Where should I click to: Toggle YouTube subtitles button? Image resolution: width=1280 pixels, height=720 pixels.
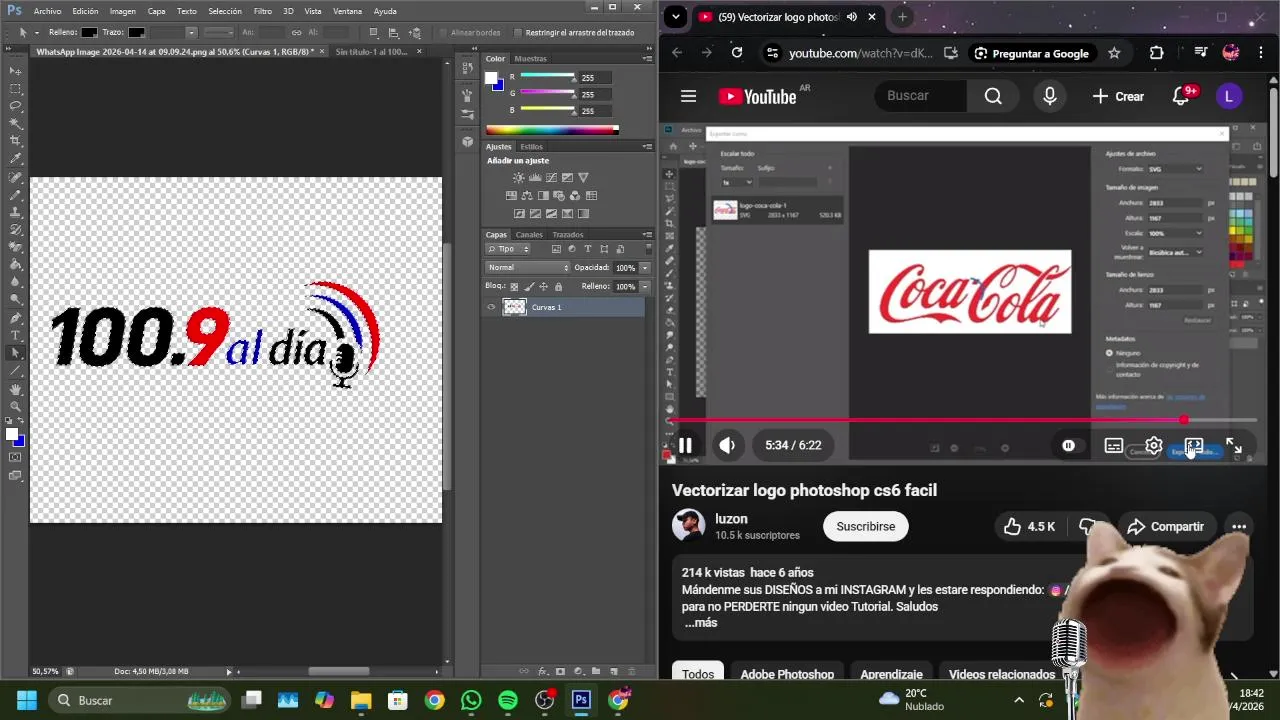tap(1113, 446)
